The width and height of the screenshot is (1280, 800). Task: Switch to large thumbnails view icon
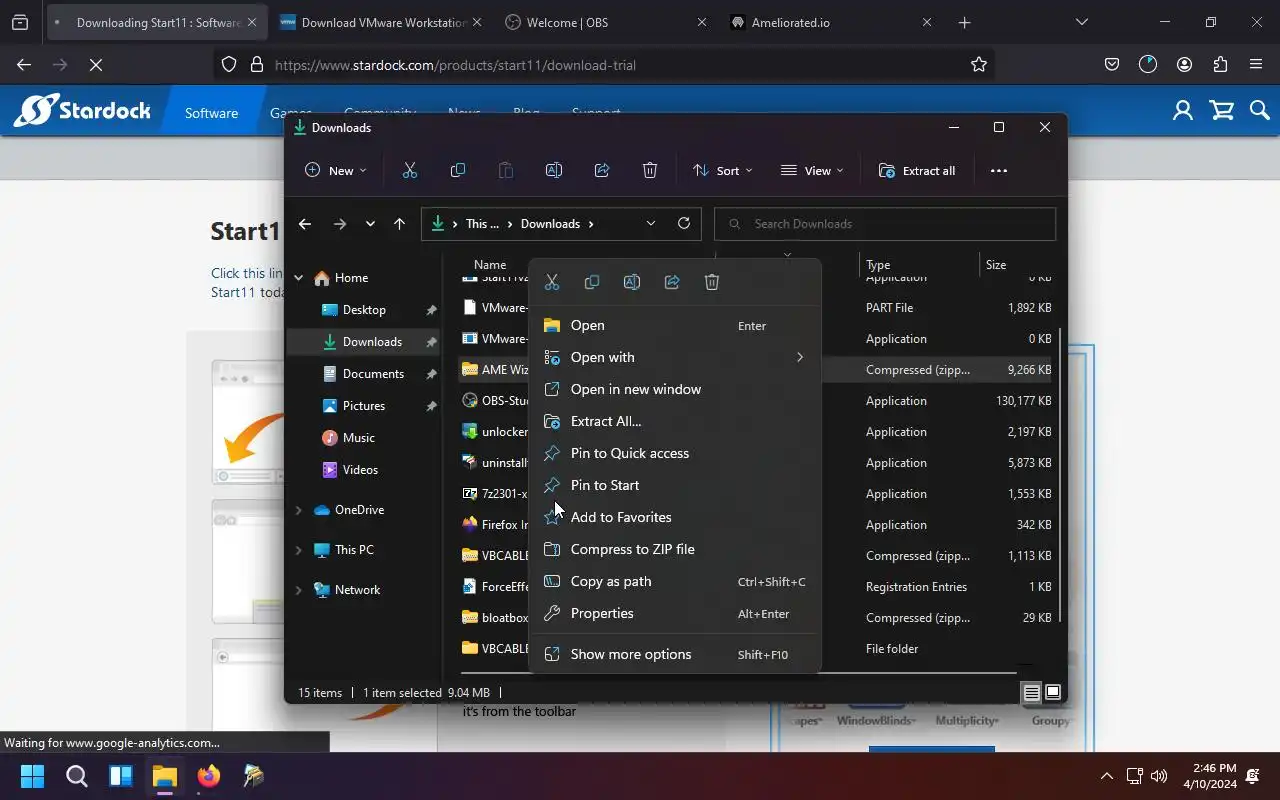(1053, 692)
